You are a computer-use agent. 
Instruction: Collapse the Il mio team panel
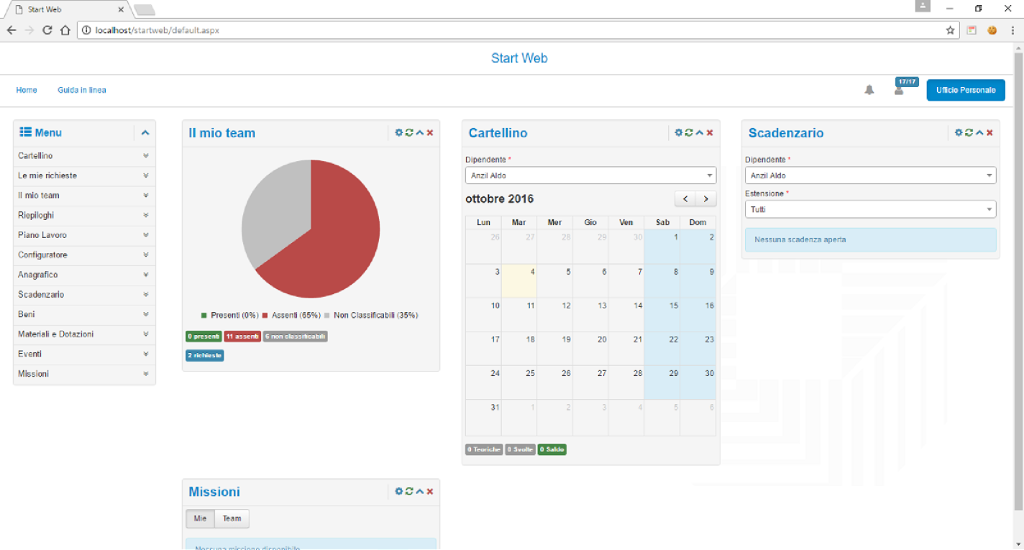coord(419,133)
